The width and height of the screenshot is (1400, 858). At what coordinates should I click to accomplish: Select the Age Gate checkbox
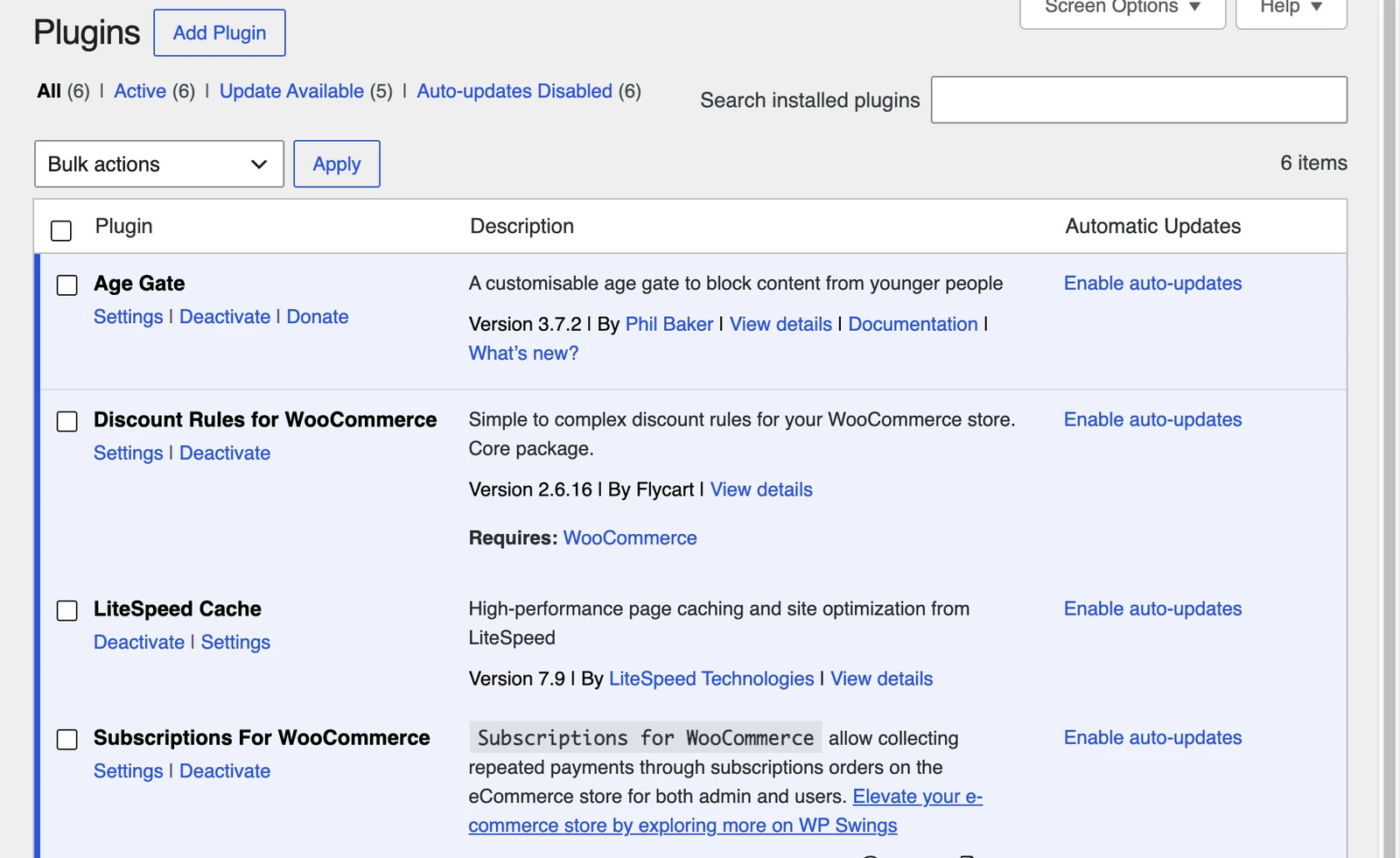67,285
